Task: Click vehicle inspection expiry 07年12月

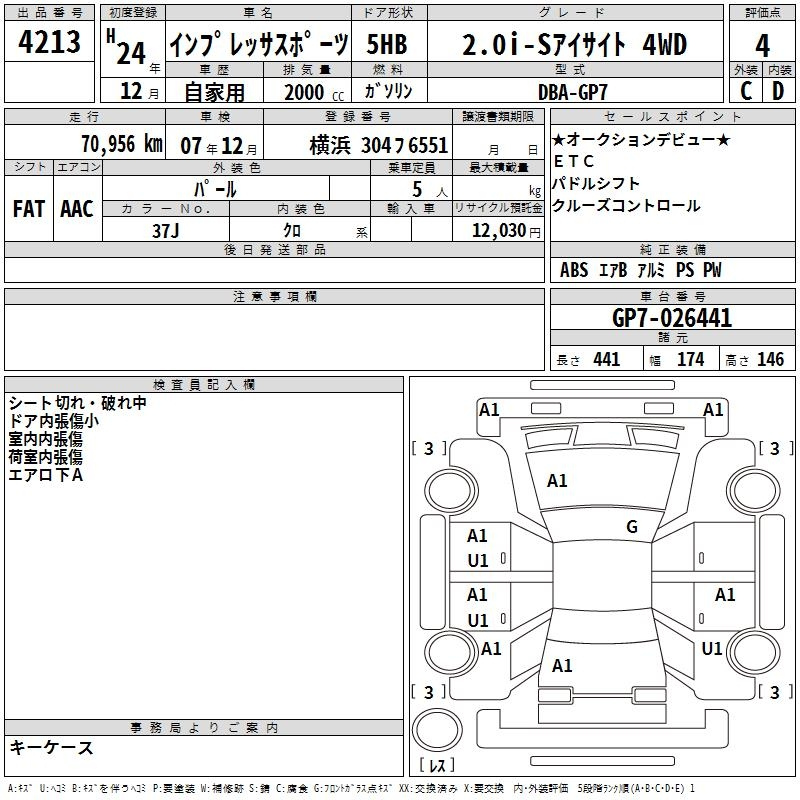Action: 219,146
